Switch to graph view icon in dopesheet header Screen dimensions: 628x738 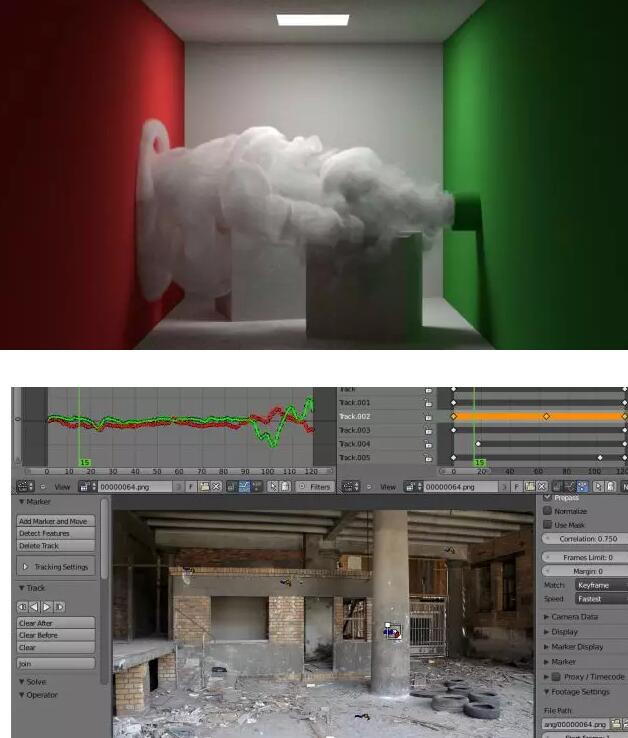pyautogui.click(x=570, y=487)
